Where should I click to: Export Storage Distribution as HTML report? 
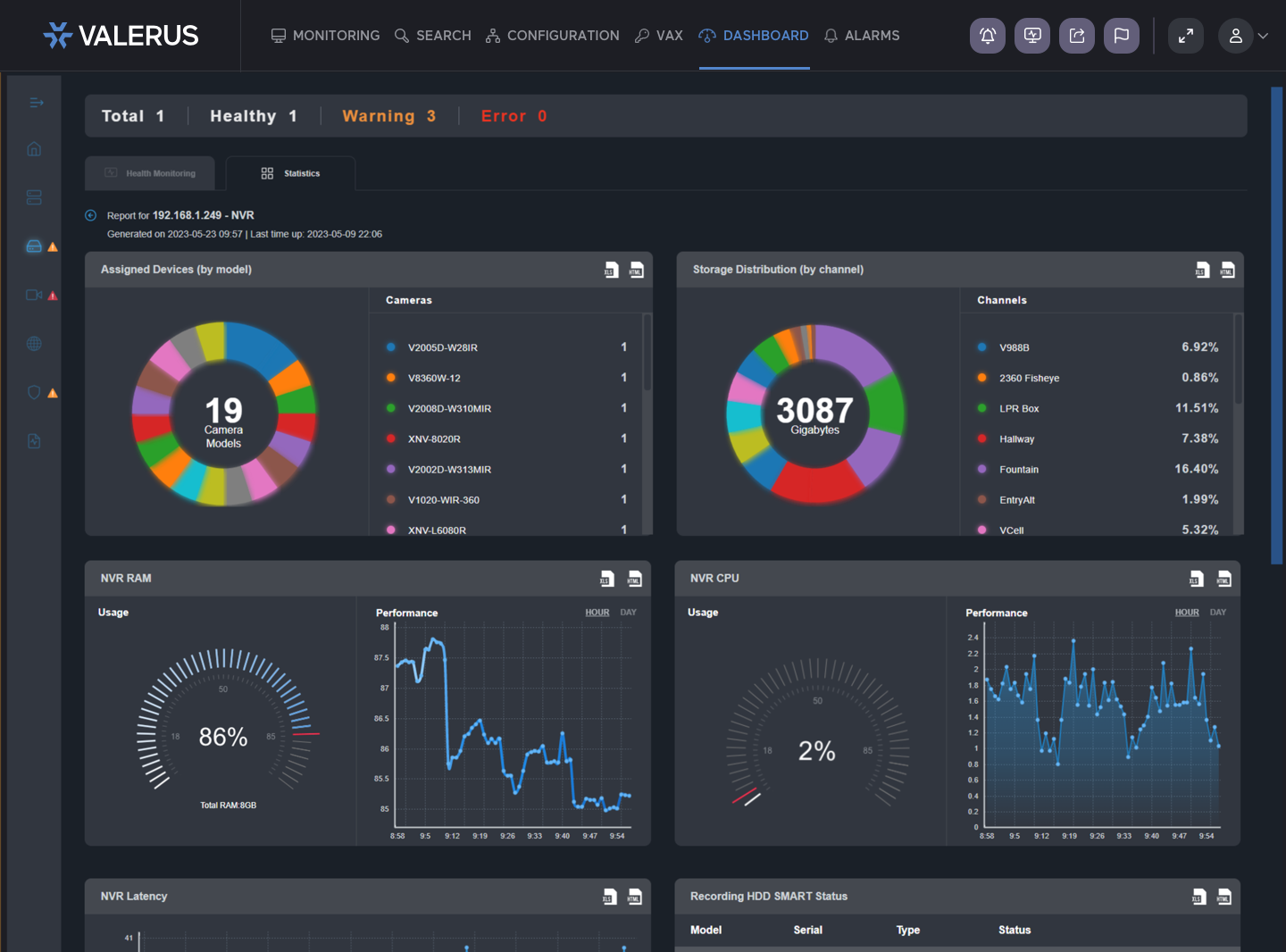pyautogui.click(x=1226, y=269)
